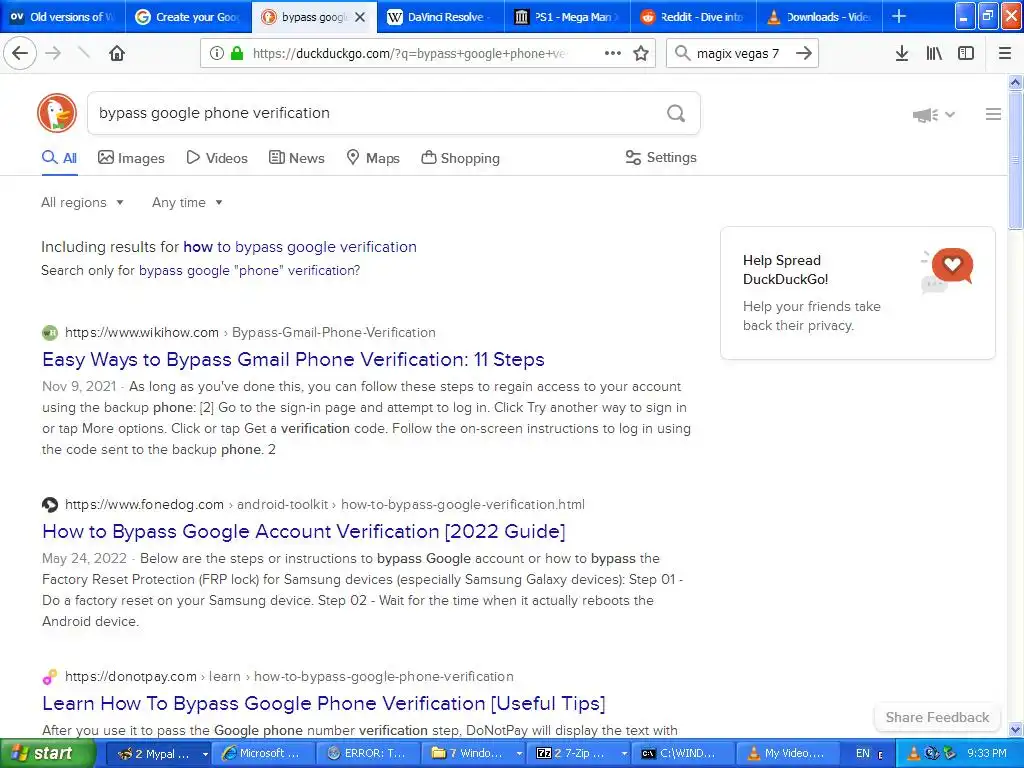Screen dimensions: 1024x768
Task: Open the 7-Zip taskbar group
Action: coord(579,753)
